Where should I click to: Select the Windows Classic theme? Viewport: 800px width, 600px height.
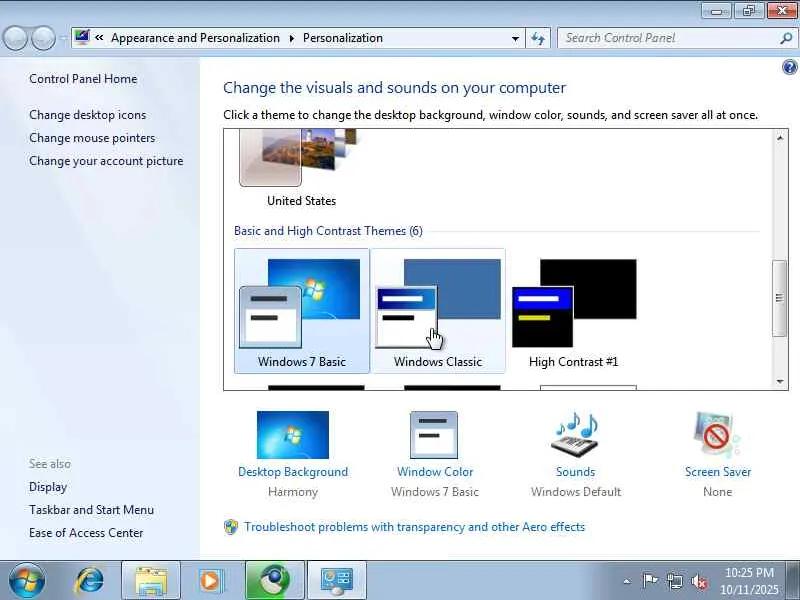click(x=438, y=311)
